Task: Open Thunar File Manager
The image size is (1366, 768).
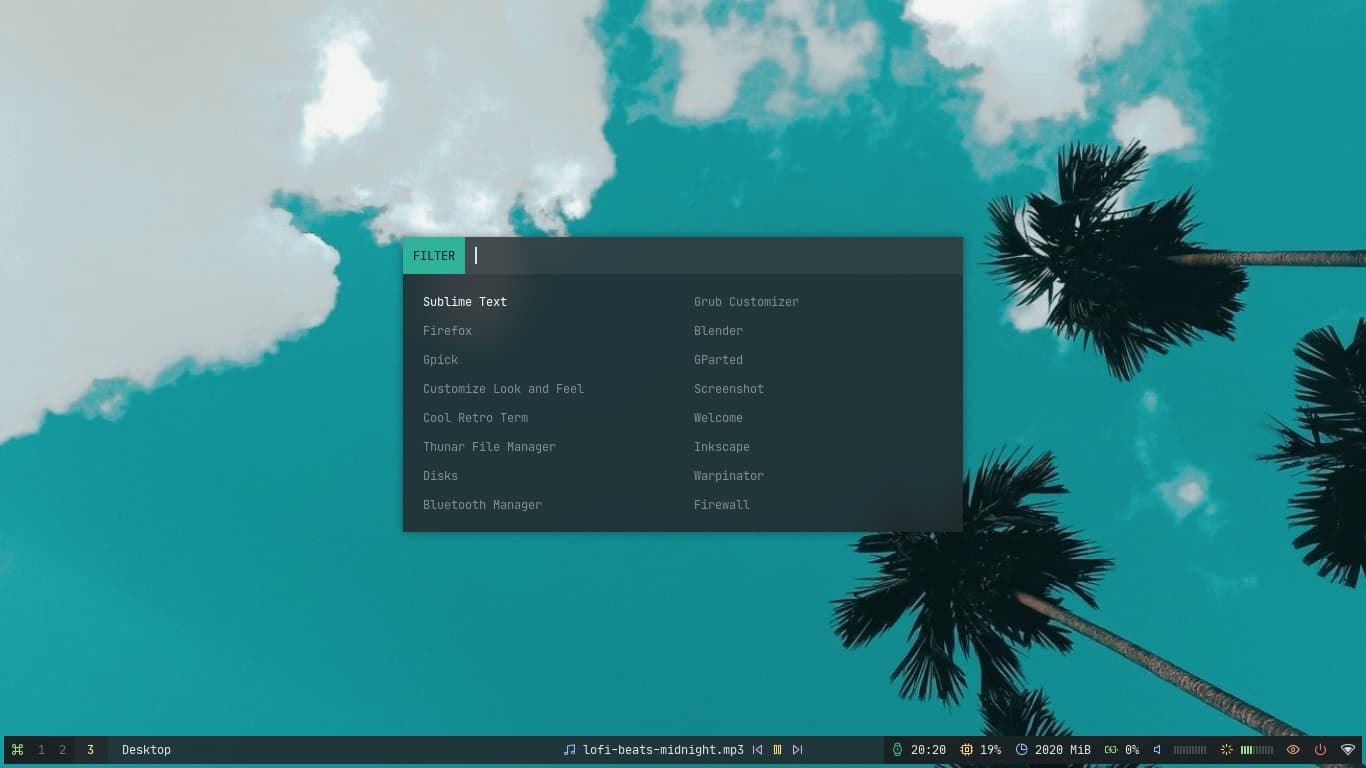Action: click(x=489, y=447)
